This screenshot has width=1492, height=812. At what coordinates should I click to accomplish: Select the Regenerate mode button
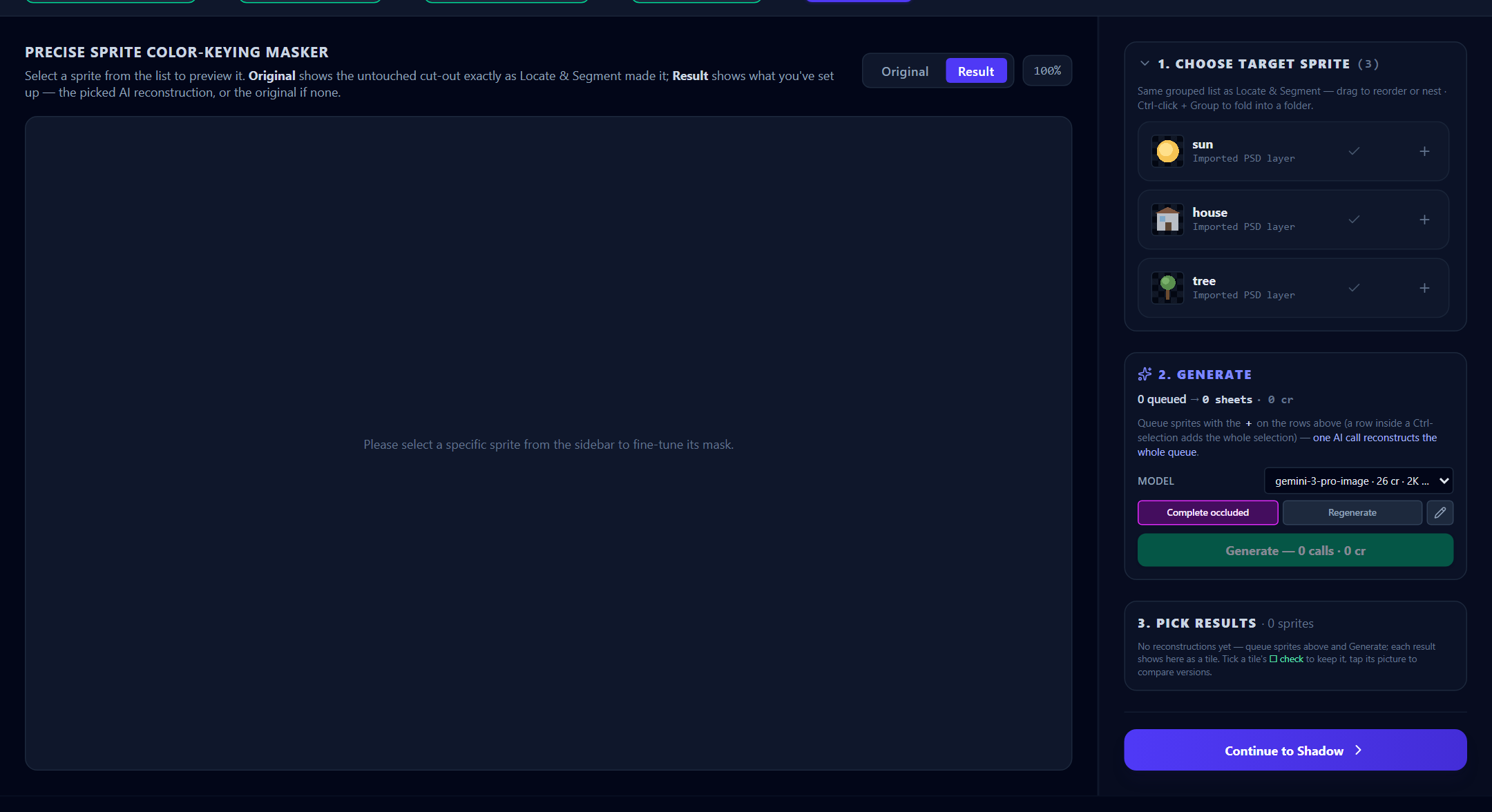point(1352,512)
